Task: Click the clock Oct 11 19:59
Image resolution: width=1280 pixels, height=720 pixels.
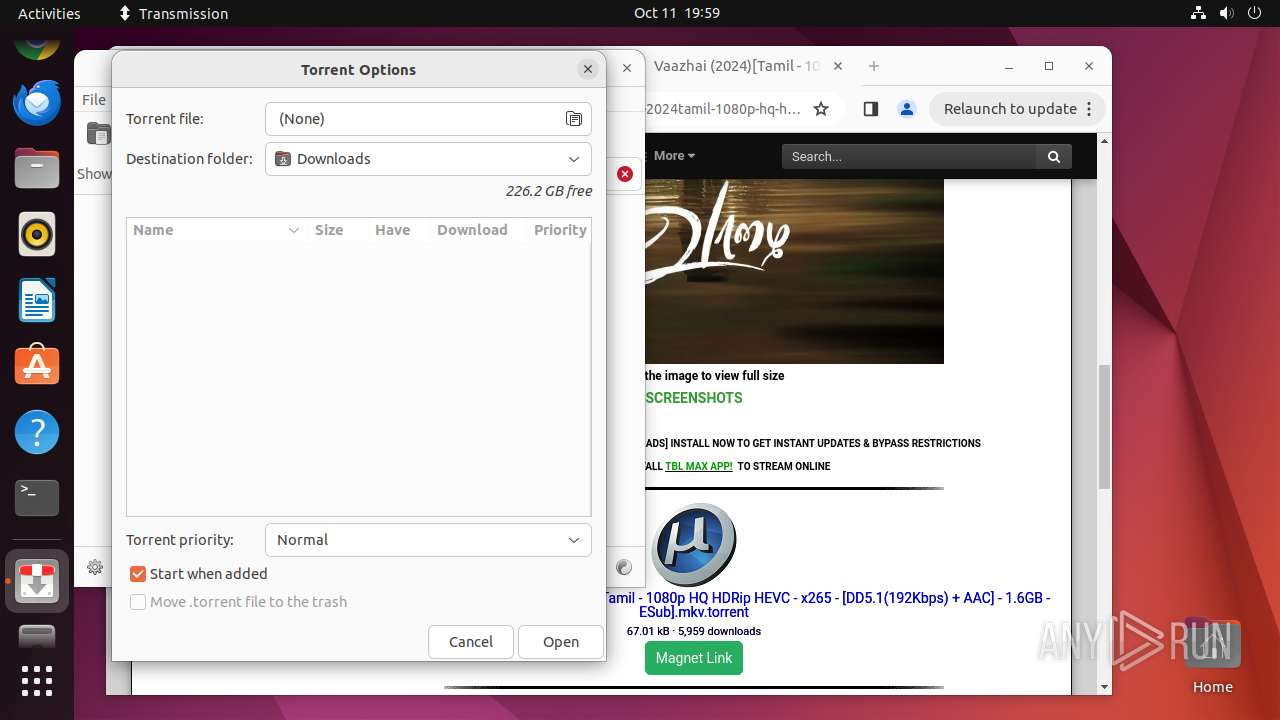Action: pyautogui.click(x=677, y=13)
